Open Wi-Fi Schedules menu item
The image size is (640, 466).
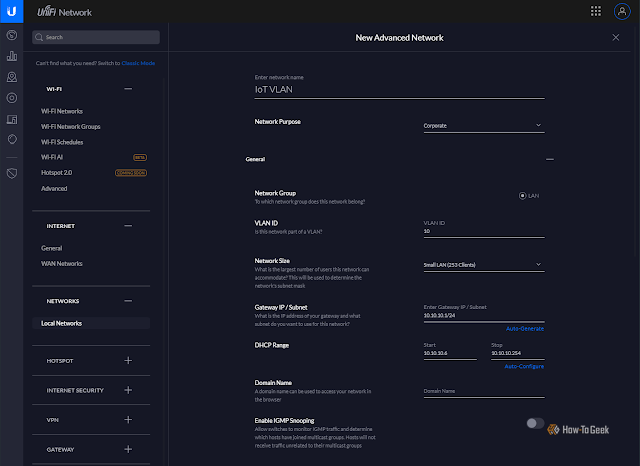pos(62,142)
